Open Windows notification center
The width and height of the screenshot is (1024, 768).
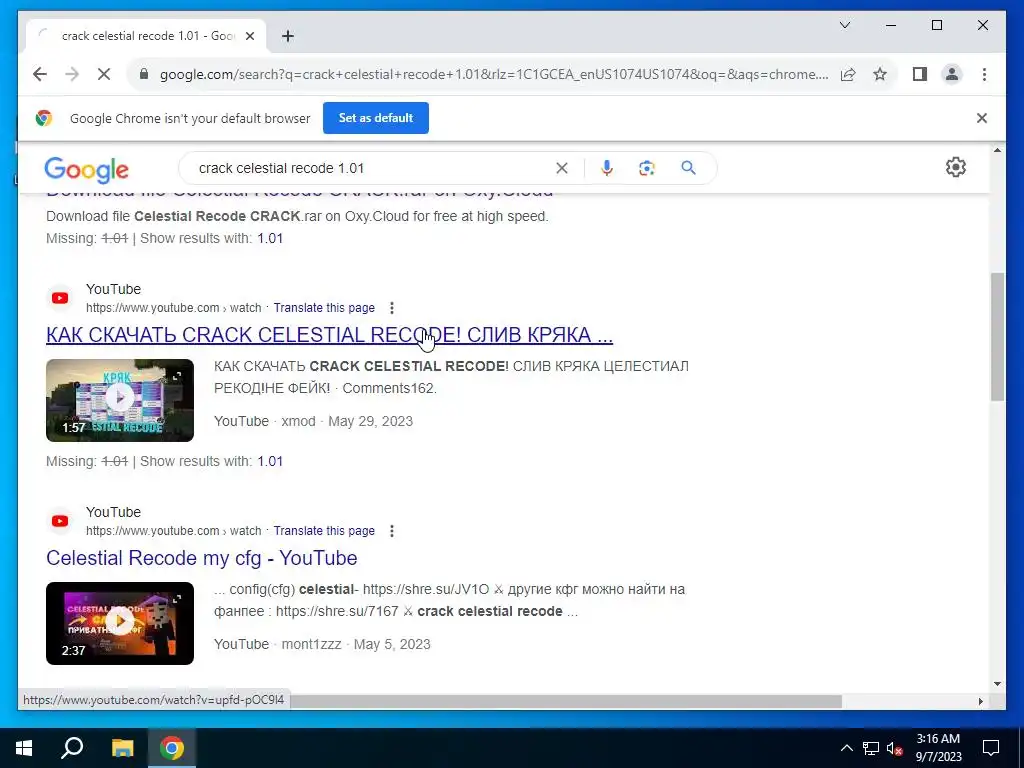(x=991, y=748)
